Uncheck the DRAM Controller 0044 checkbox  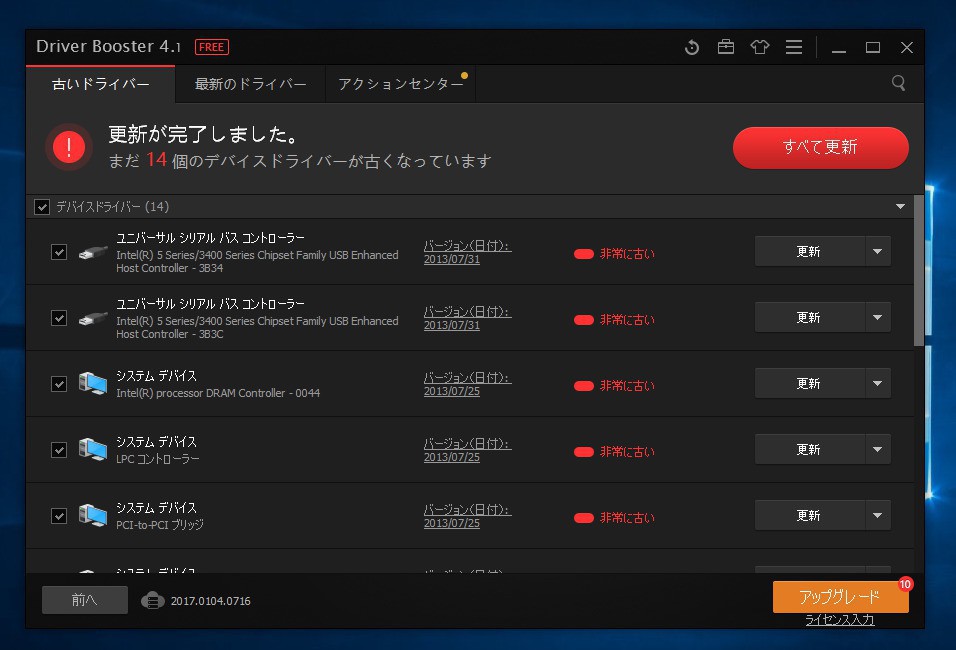[59, 384]
